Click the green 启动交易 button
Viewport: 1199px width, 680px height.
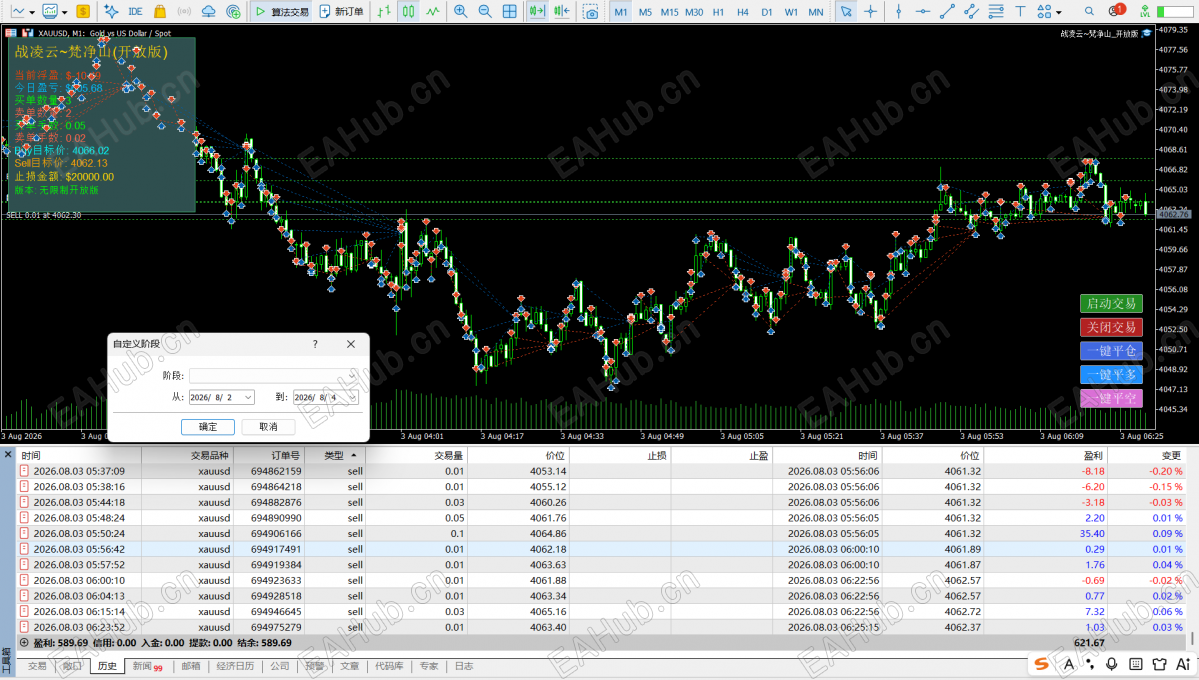pyautogui.click(x=1111, y=304)
